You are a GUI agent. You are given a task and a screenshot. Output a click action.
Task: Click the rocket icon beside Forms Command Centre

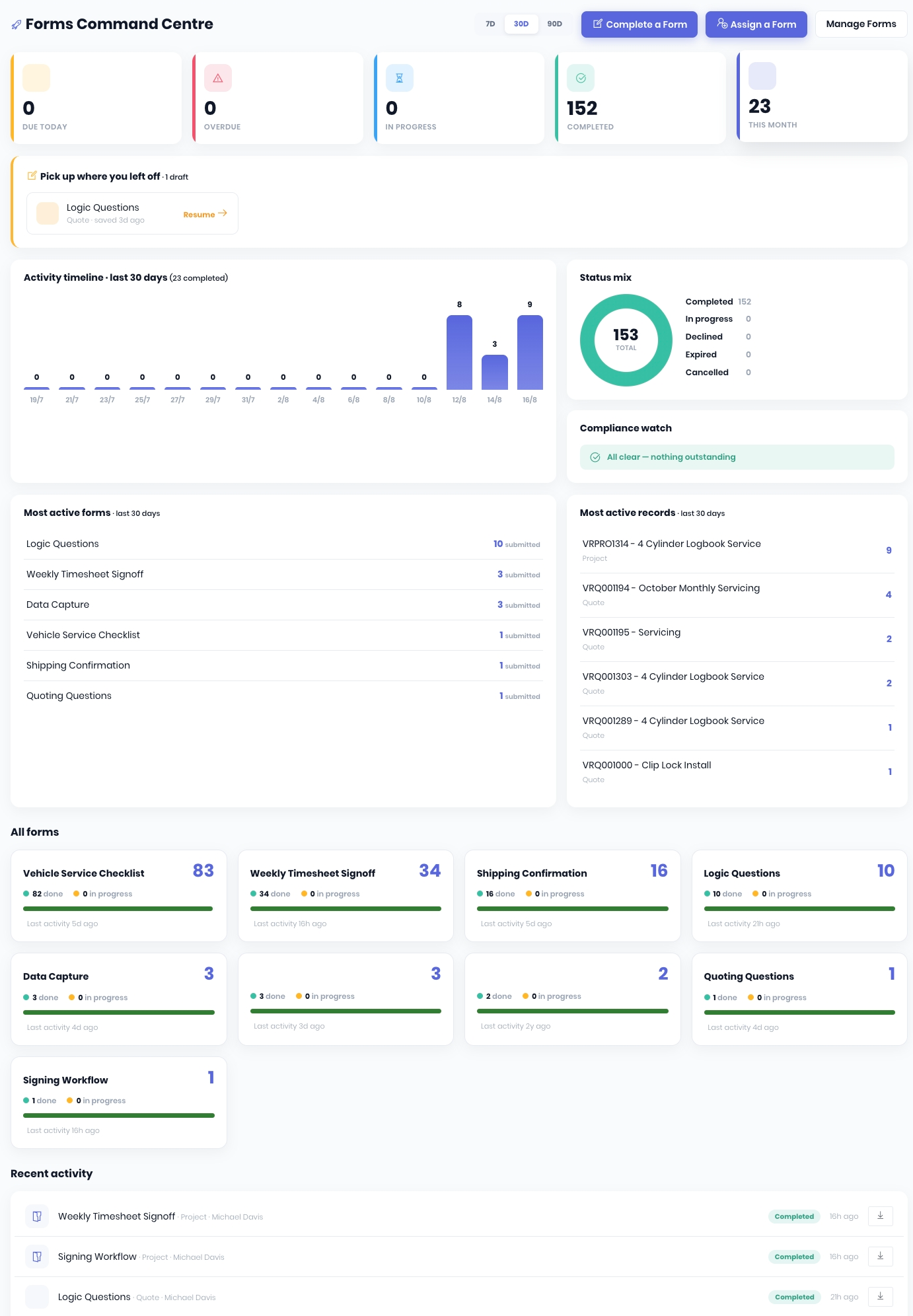coord(17,24)
